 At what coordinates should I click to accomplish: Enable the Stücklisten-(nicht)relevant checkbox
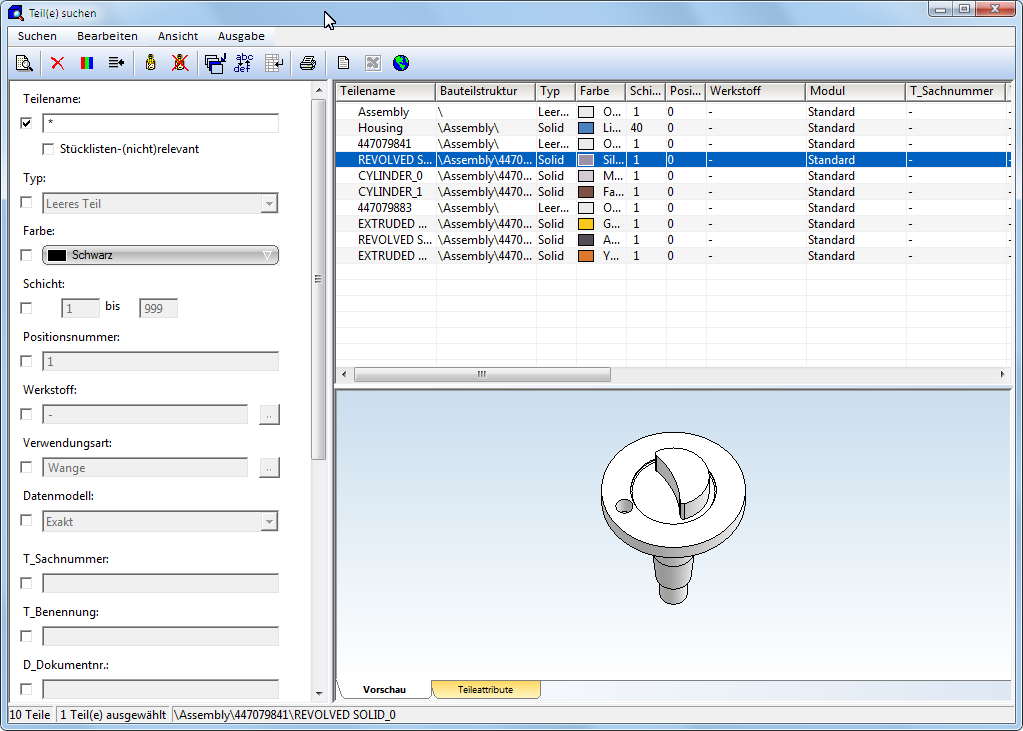48,149
